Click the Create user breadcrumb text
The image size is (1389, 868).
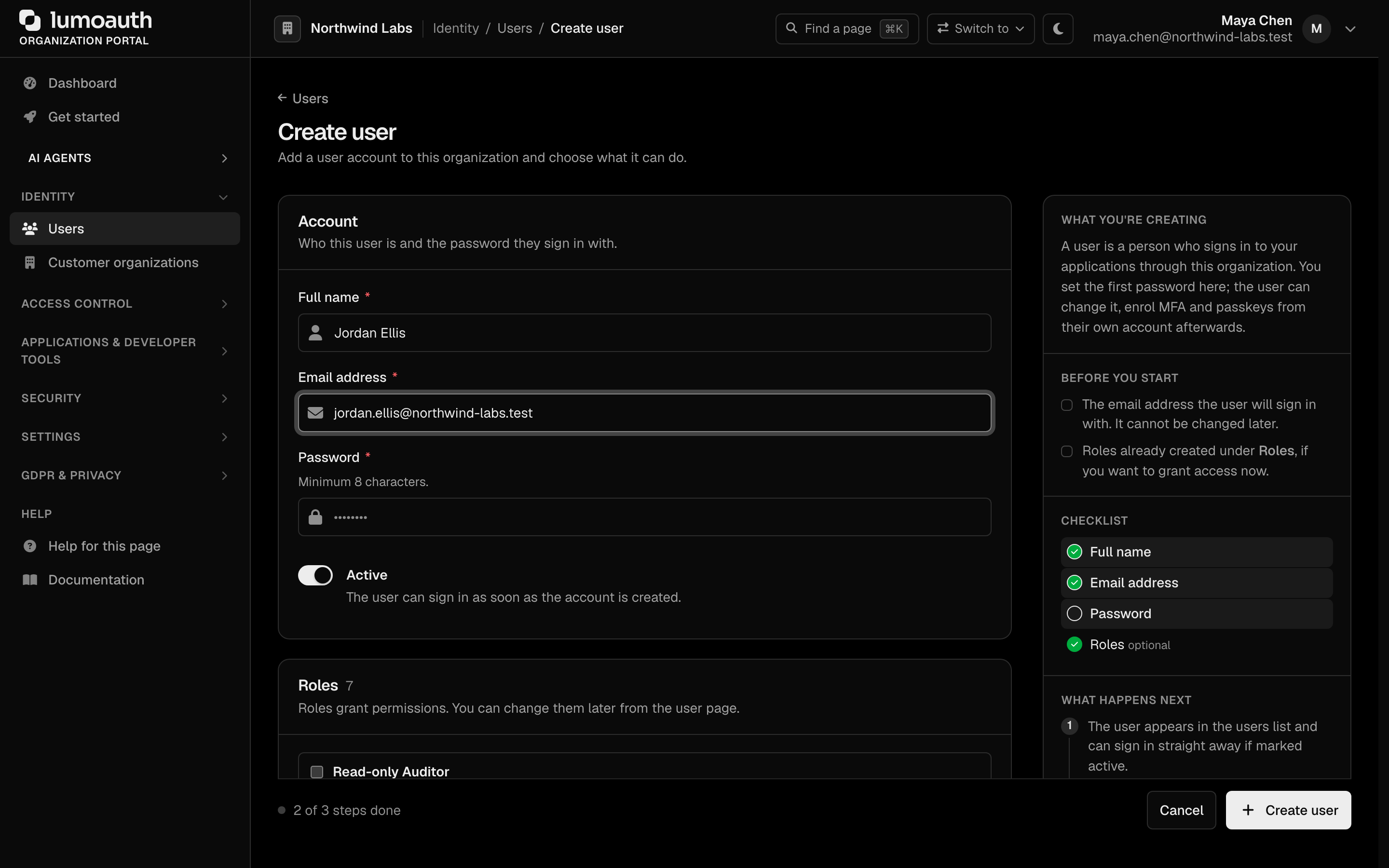click(x=586, y=28)
